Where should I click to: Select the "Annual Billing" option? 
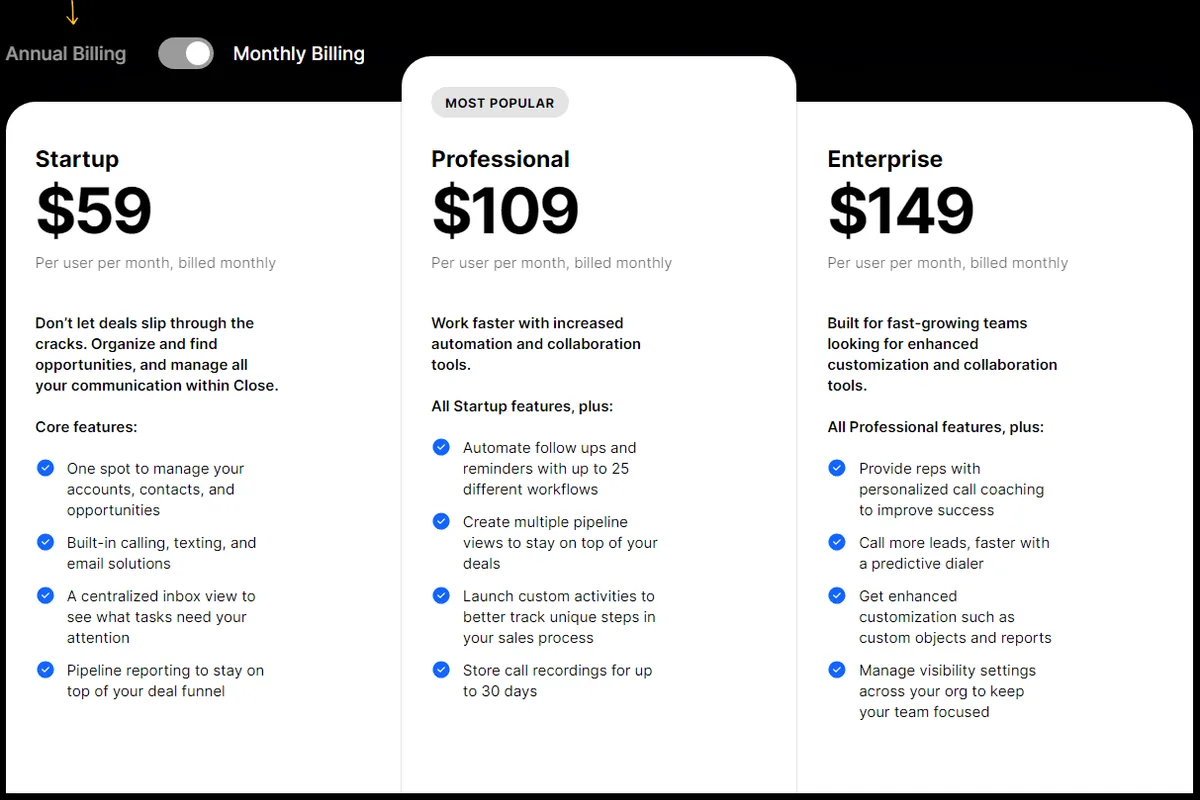tap(65, 53)
